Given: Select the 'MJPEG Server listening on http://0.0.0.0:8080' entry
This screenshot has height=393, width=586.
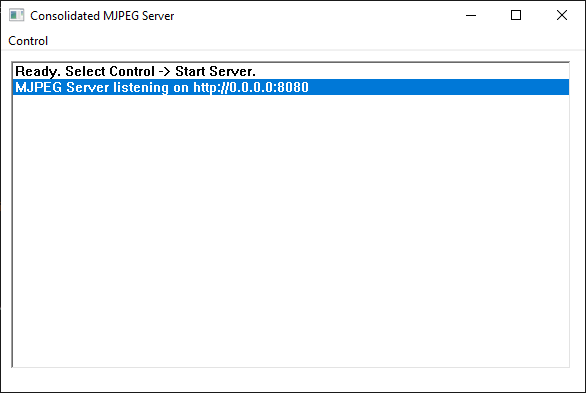Looking at the screenshot, I should [291, 87].
